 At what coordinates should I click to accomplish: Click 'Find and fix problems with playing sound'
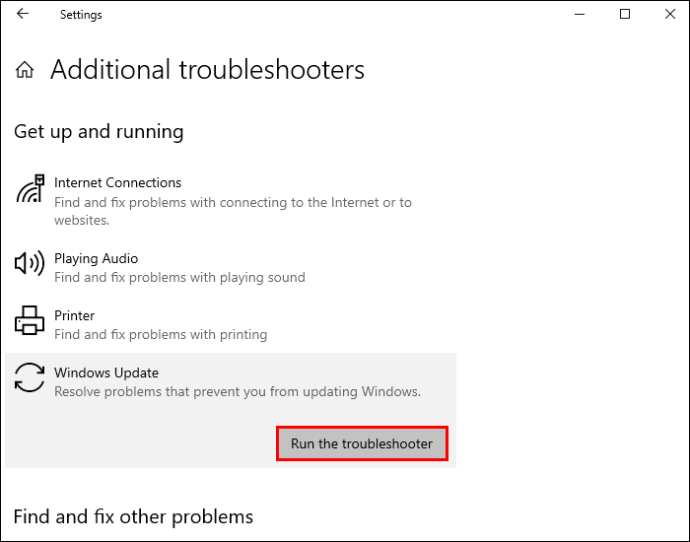pos(180,278)
